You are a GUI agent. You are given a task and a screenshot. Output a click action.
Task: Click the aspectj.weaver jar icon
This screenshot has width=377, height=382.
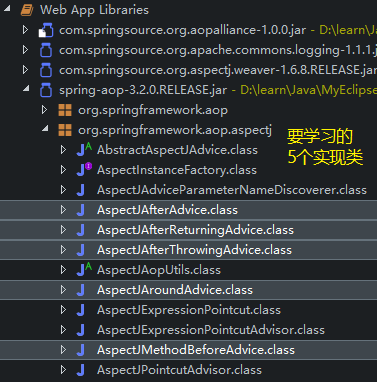click(x=46, y=70)
